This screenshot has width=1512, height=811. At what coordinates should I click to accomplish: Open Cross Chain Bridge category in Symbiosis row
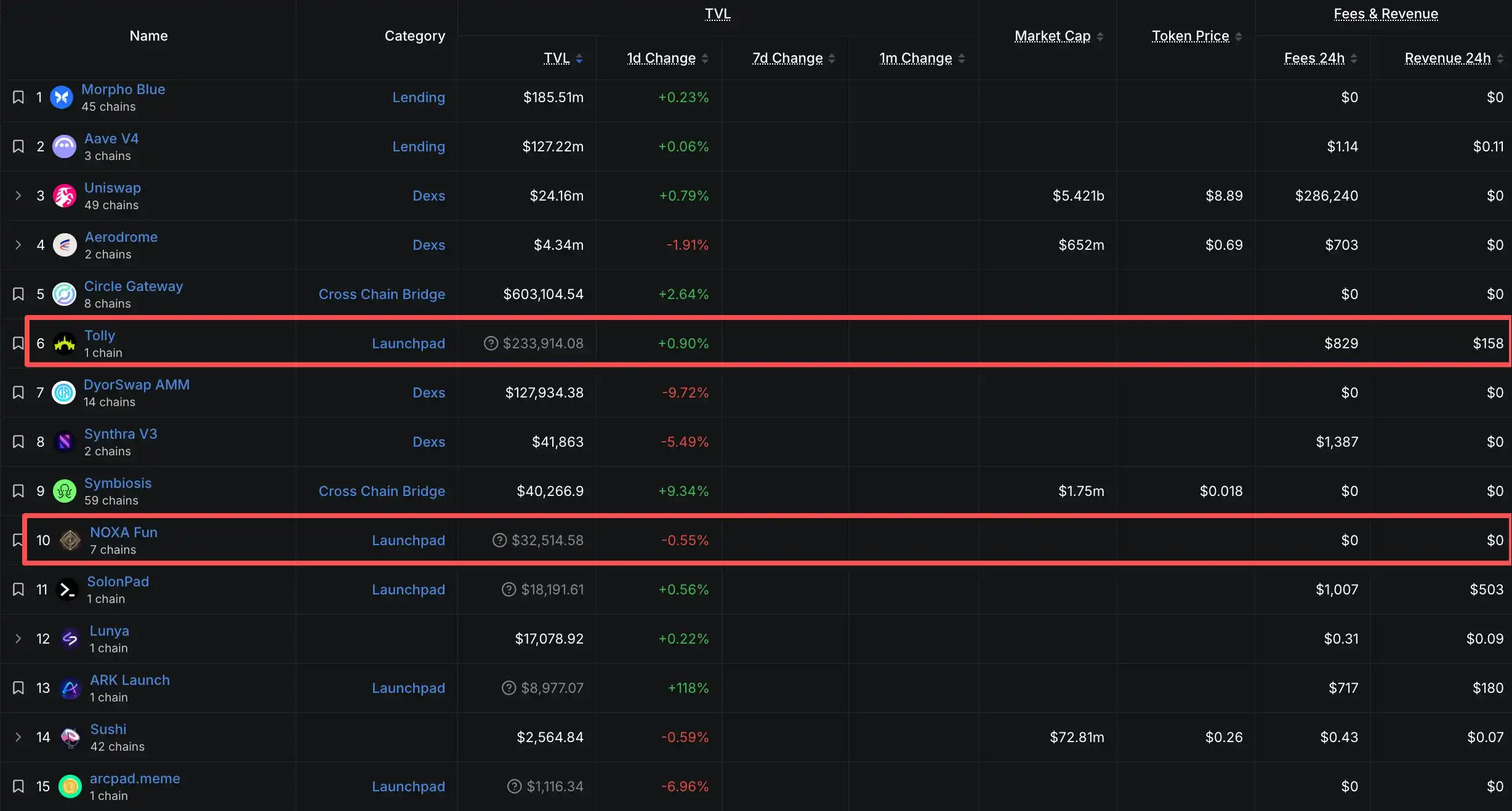pos(382,491)
